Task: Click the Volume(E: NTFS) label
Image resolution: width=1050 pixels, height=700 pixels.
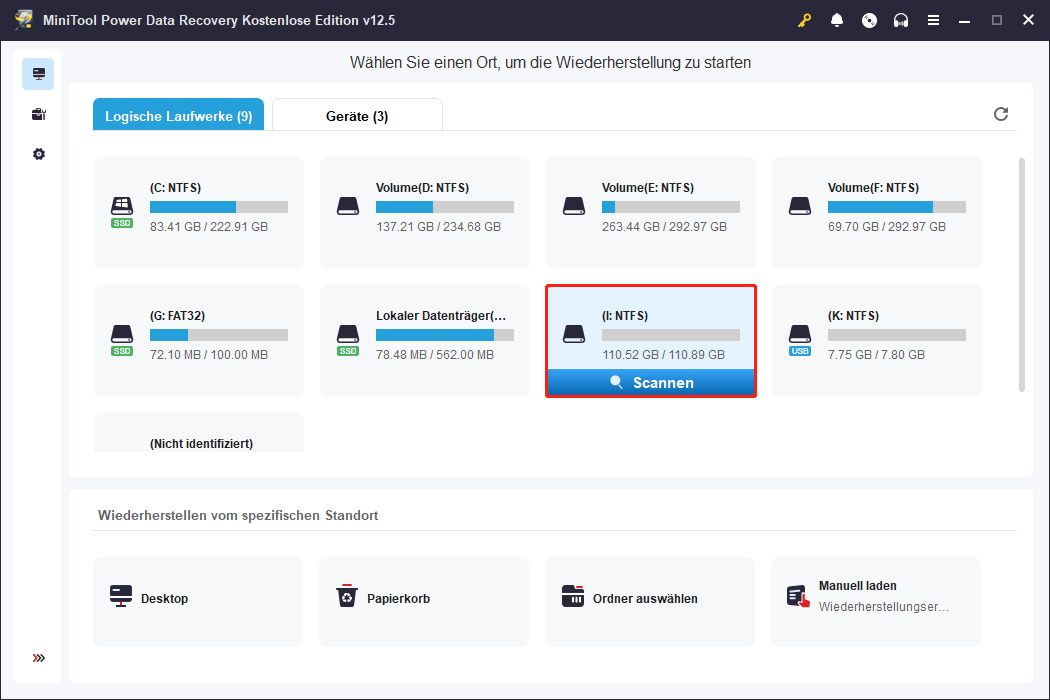Action: click(x=648, y=188)
